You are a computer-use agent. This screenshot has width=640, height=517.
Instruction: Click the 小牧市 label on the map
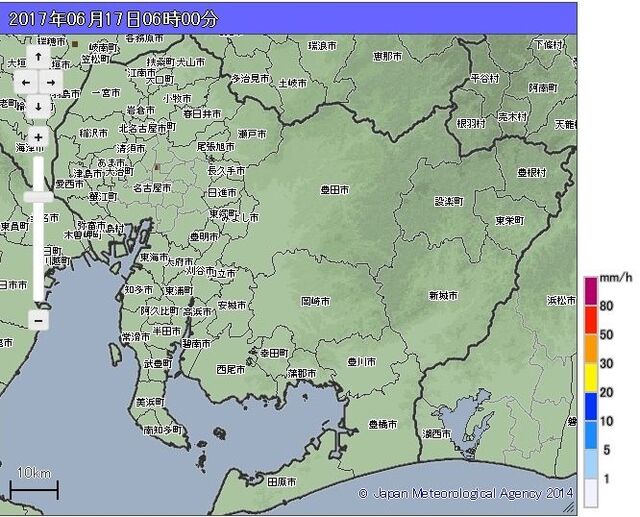[177, 99]
